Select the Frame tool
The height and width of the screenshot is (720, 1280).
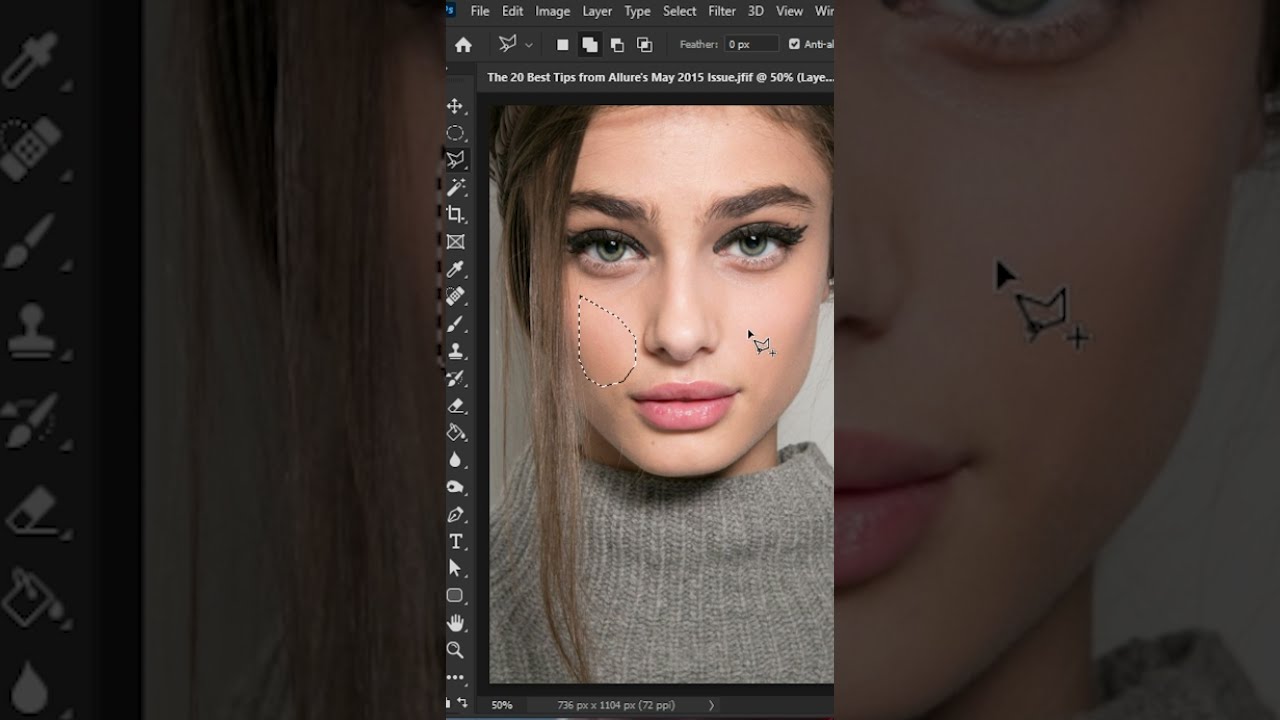pos(455,241)
